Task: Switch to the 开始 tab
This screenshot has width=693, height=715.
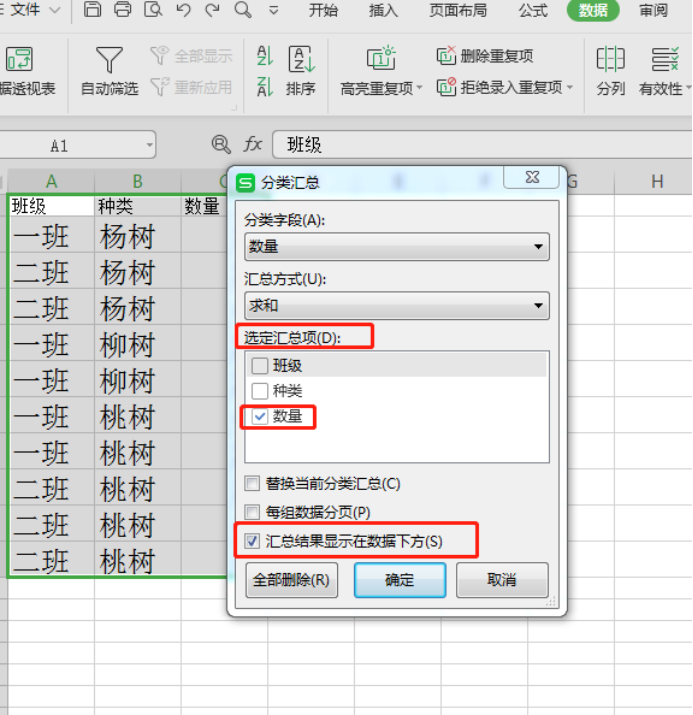Action: [x=323, y=10]
